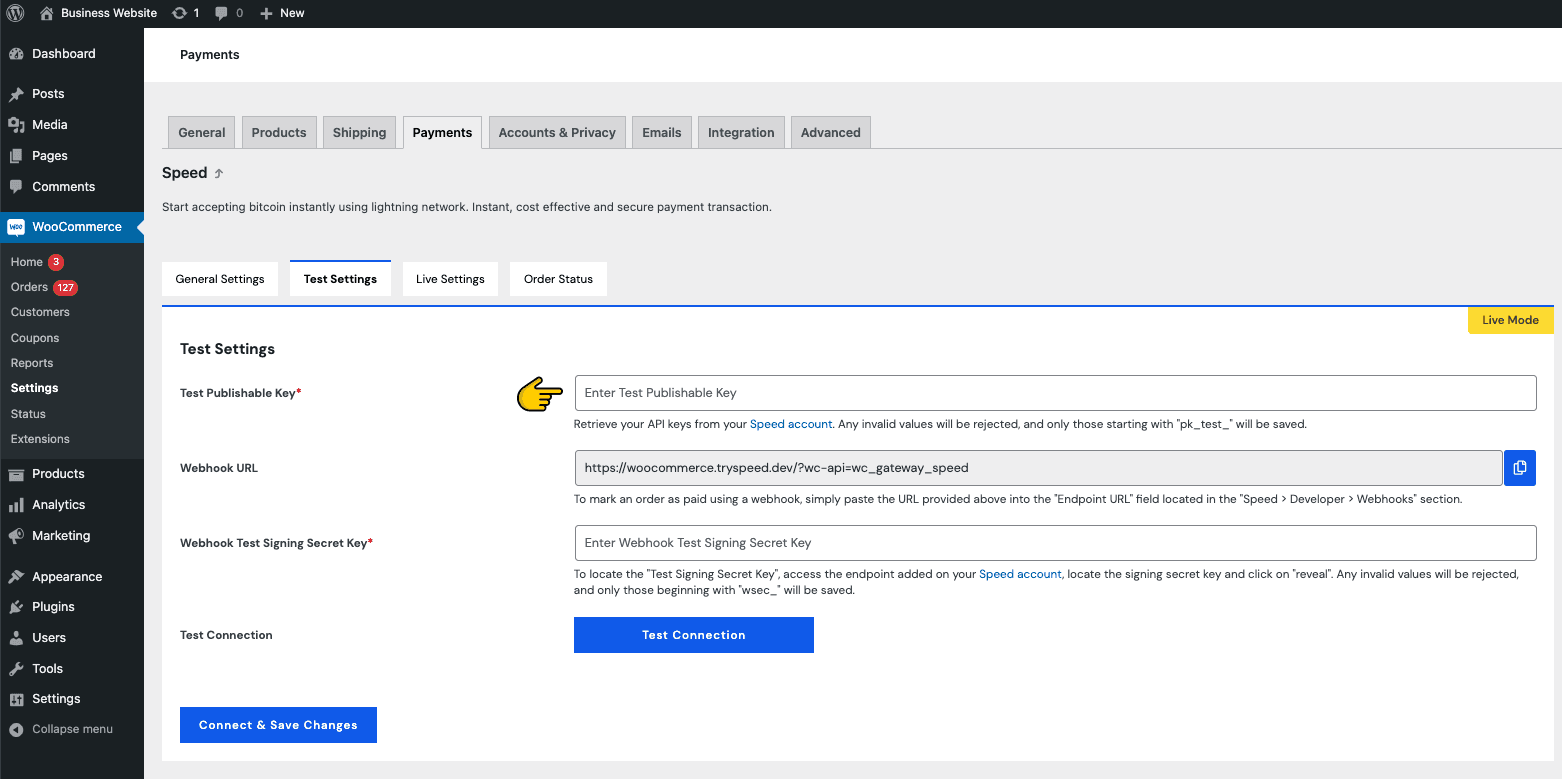The width and height of the screenshot is (1562, 779).
Task: Click the WooCommerce logo icon
Action: tap(16, 227)
